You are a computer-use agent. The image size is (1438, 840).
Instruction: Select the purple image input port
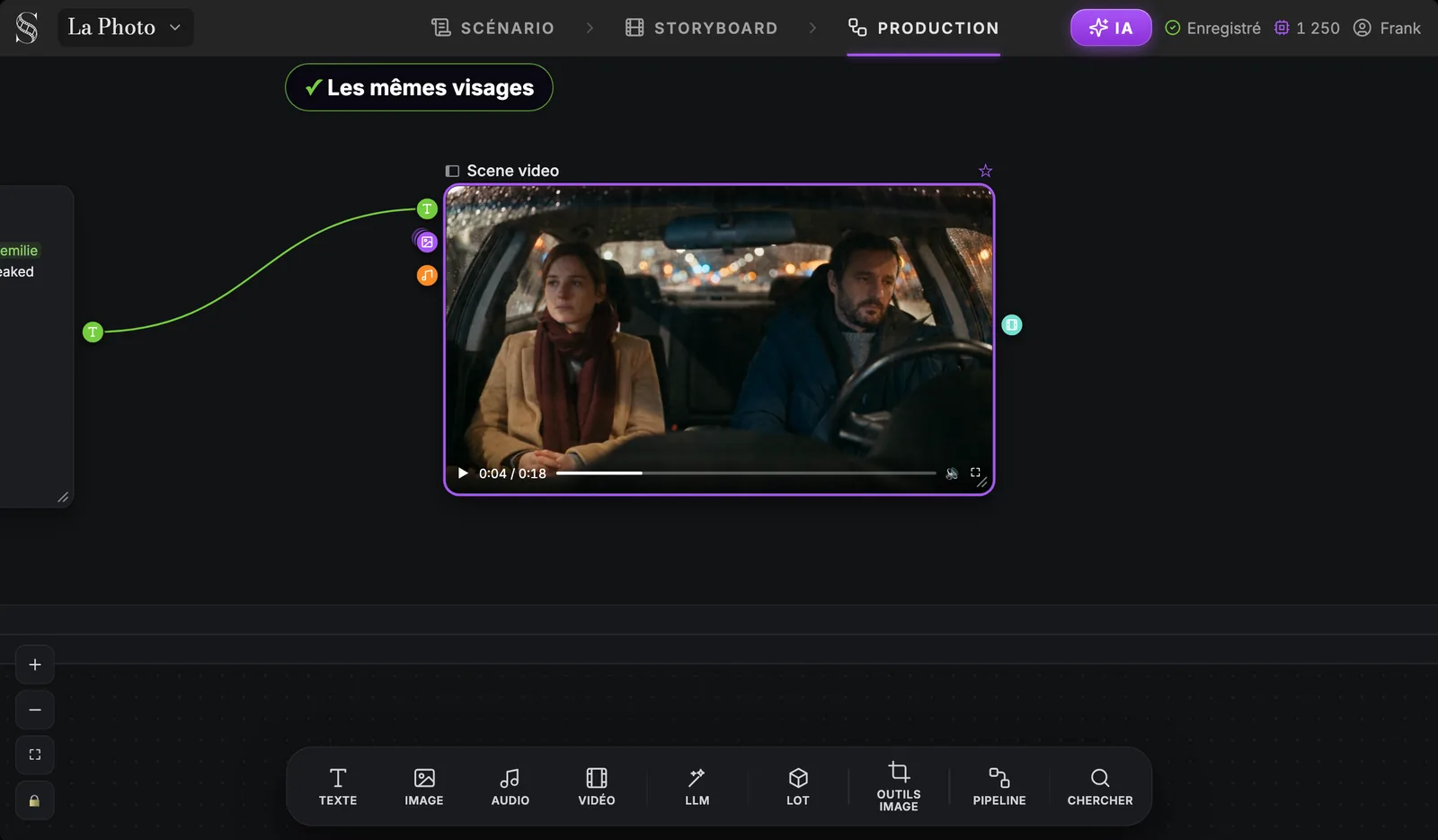[427, 242]
